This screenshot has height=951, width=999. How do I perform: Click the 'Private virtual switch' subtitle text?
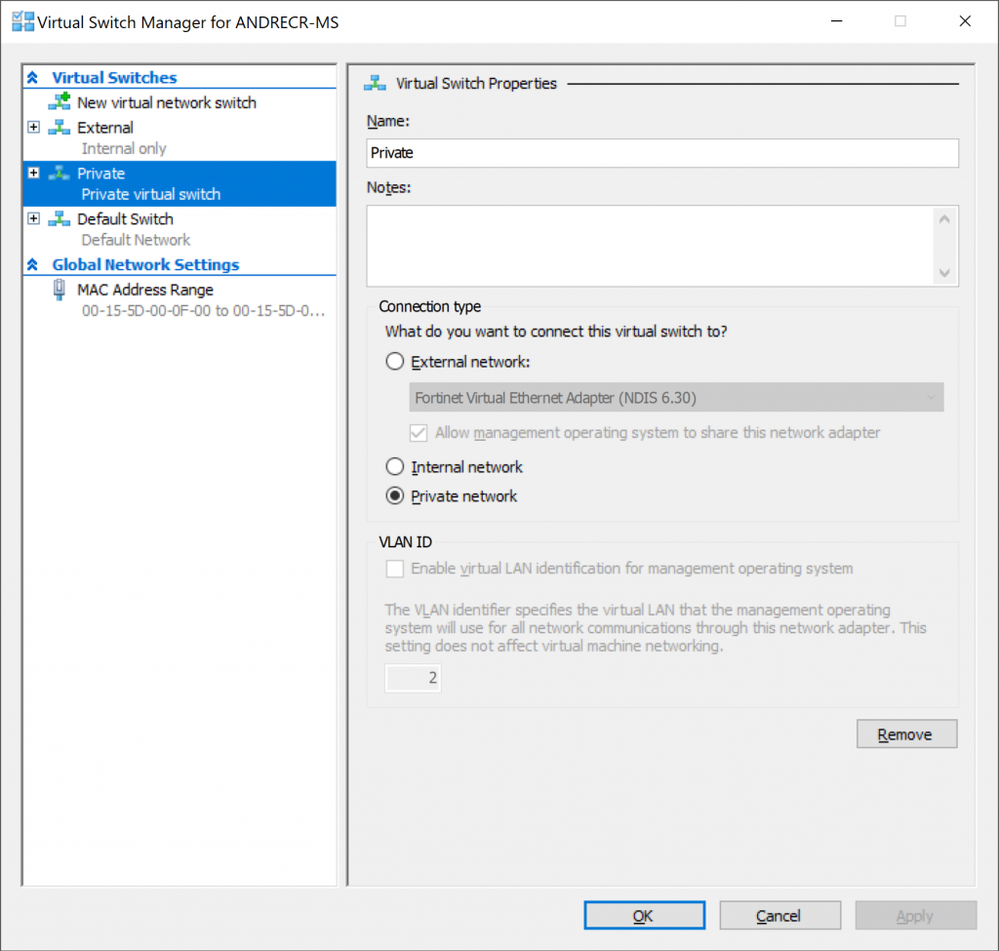[x=151, y=194]
